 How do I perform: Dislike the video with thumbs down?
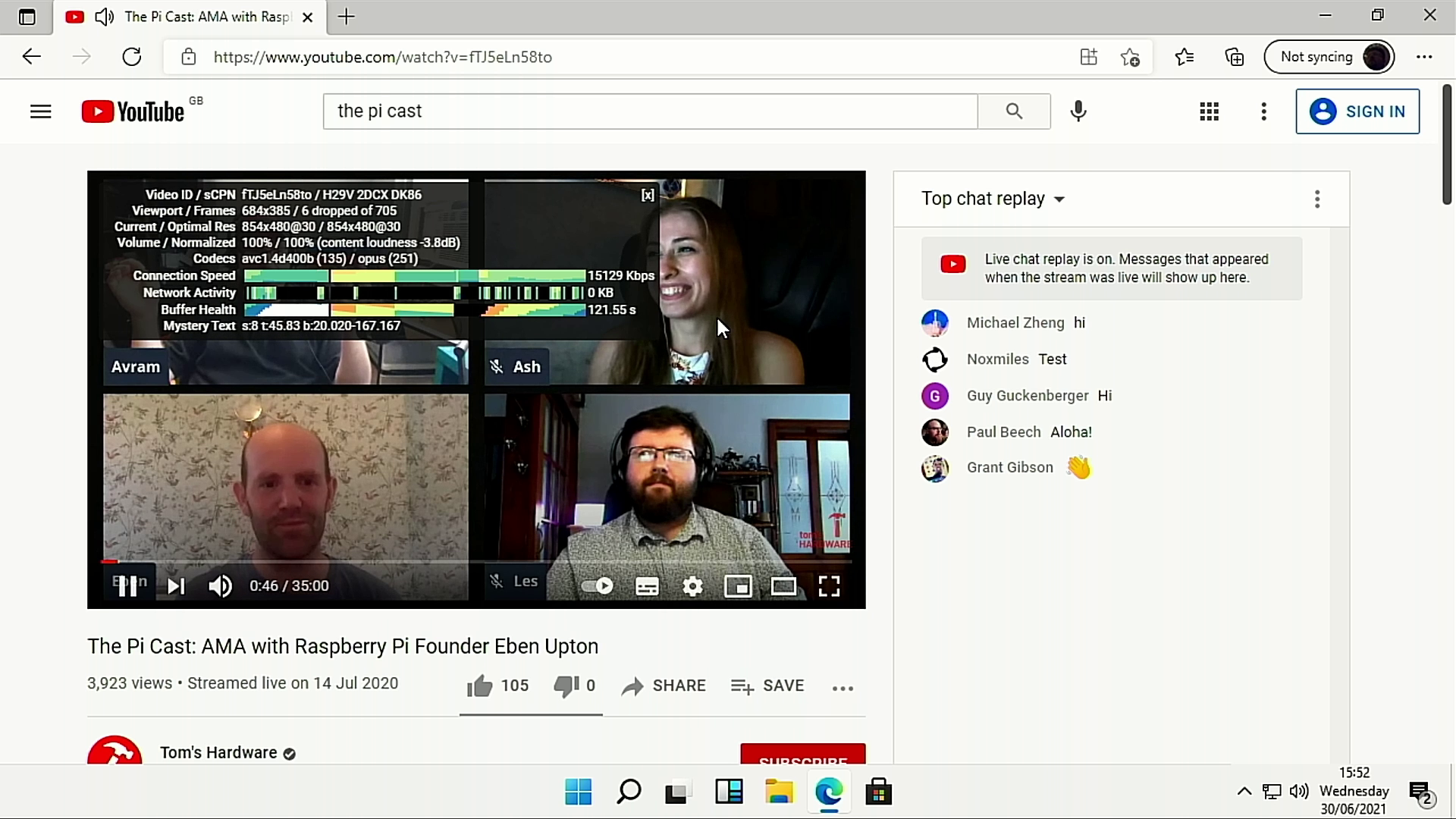[x=566, y=686]
